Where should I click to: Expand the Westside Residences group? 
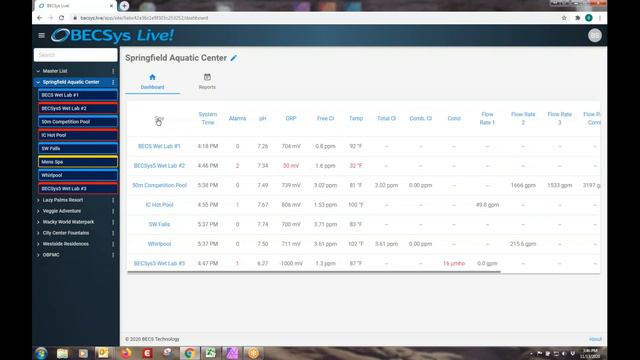point(38,244)
